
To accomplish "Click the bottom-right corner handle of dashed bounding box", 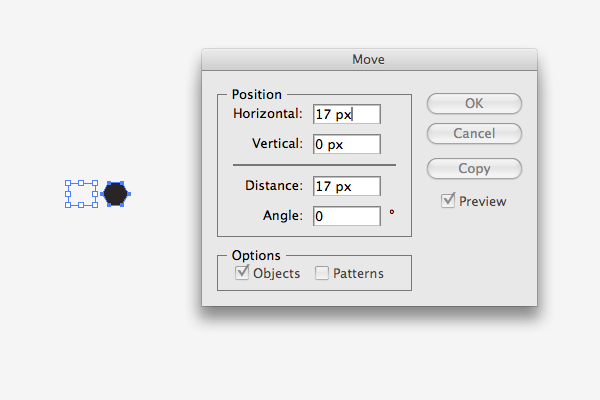I will click(x=95, y=205).
